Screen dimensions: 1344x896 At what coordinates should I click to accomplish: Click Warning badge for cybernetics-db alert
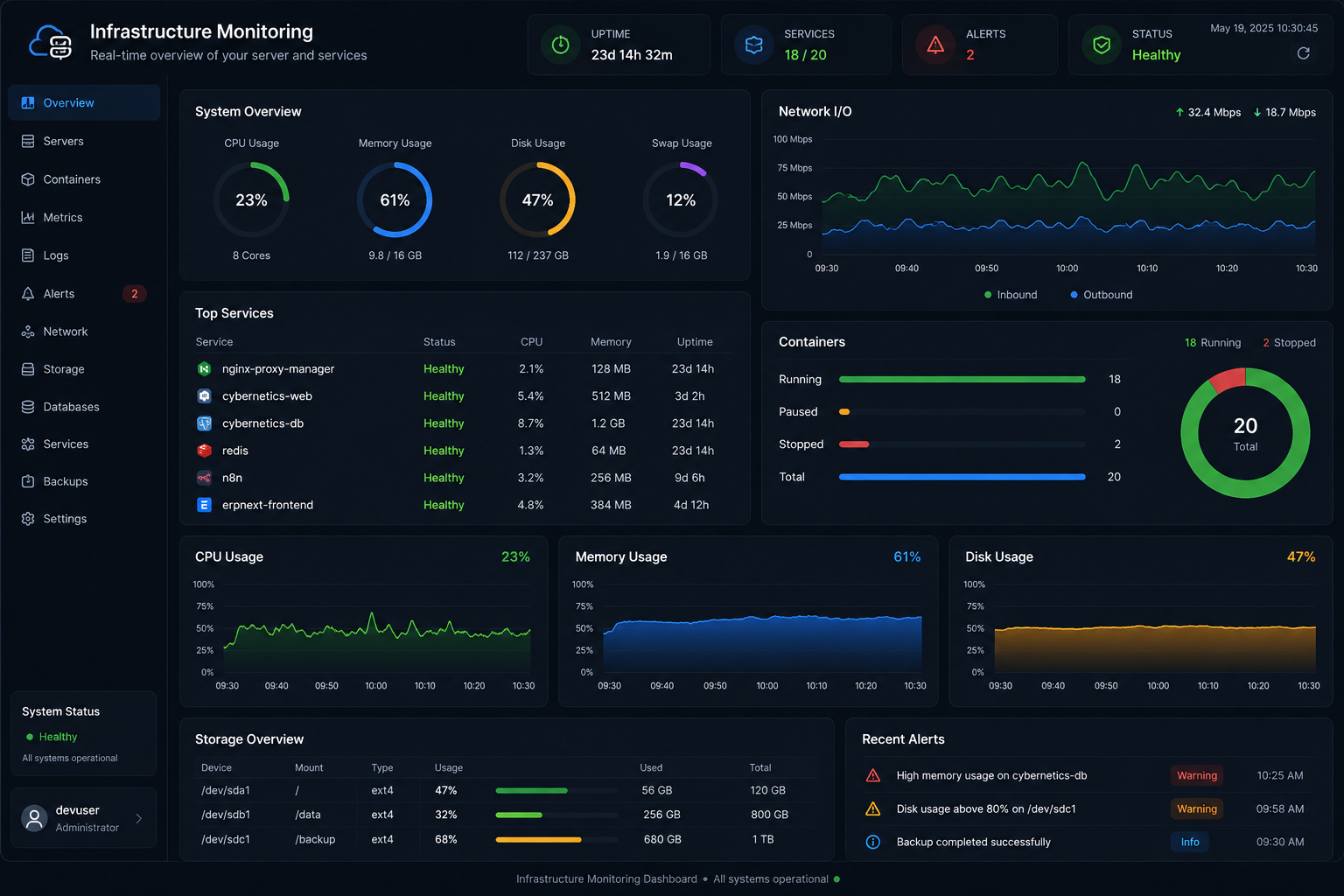(1197, 775)
